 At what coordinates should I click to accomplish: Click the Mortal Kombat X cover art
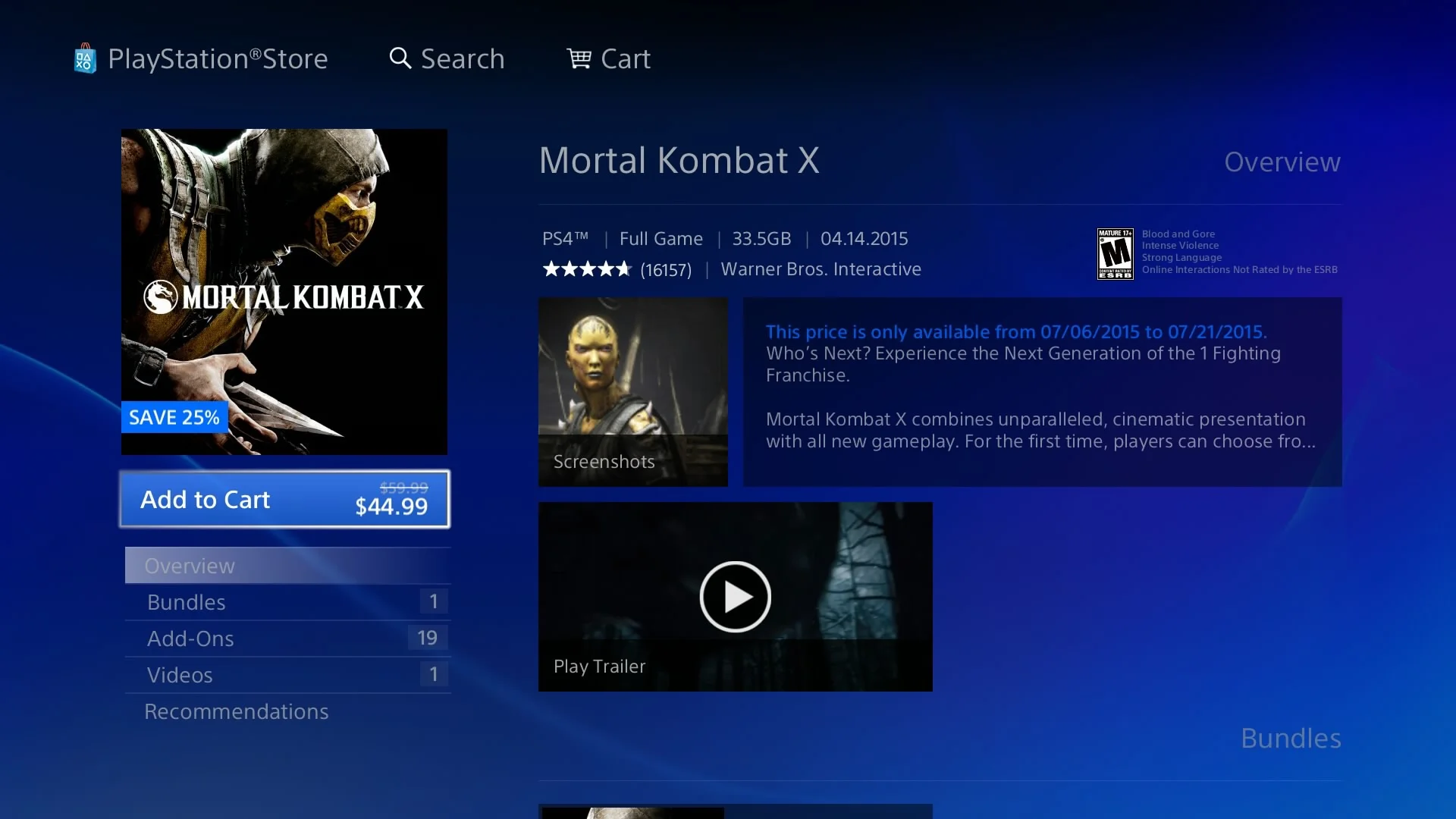click(x=284, y=292)
